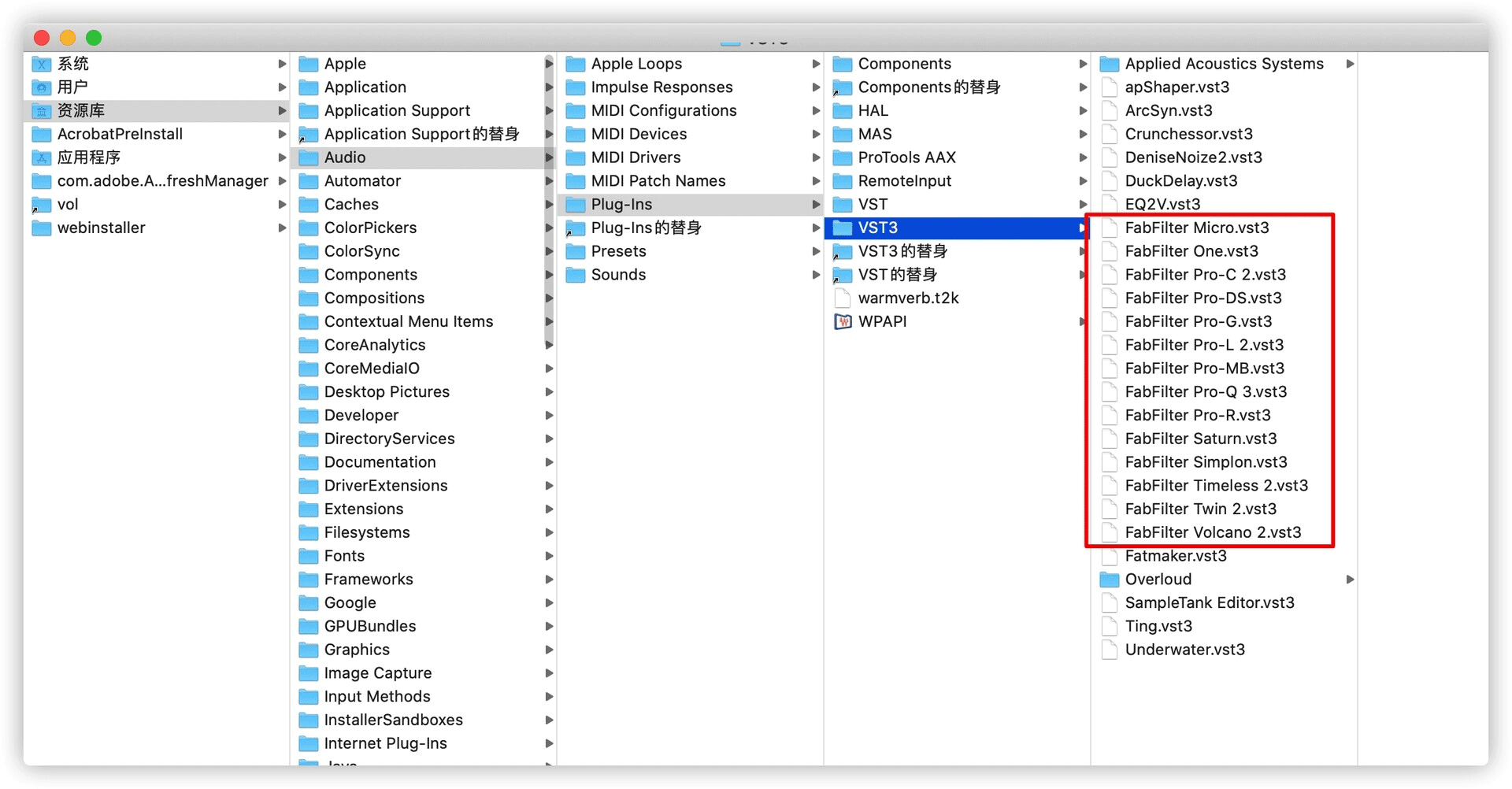Click the FabFilter Saturn.vst3 file icon
Screen dimensions: 1512x789
click(x=1110, y=439)
